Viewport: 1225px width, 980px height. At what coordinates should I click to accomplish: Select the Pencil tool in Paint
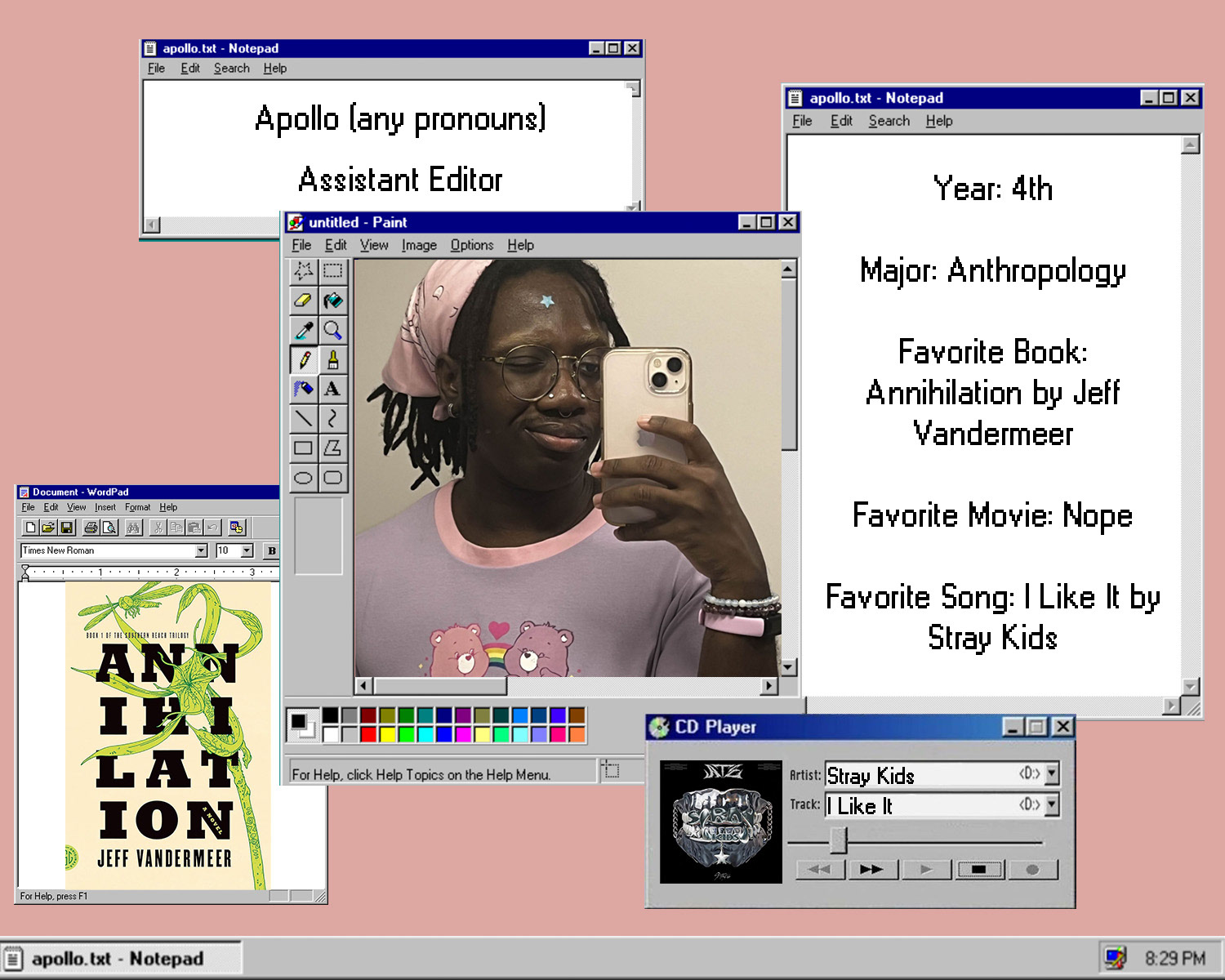point(303,359)
